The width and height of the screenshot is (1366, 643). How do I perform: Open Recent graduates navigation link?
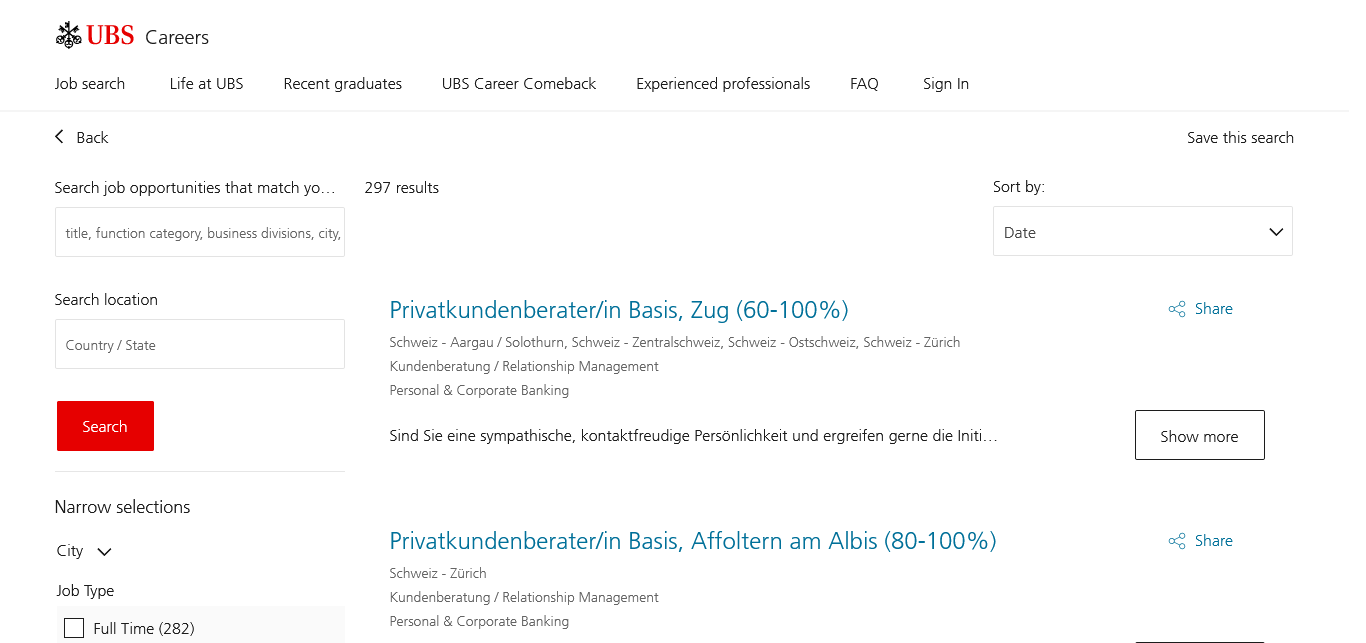[342, 84]
